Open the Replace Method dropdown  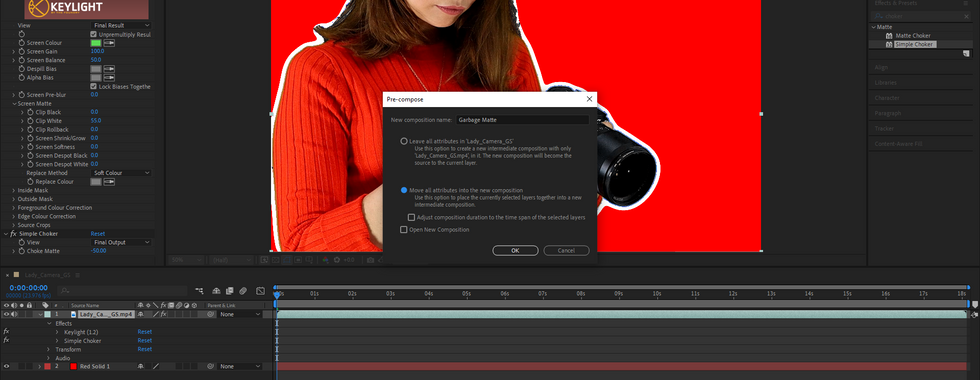point(121,173)
